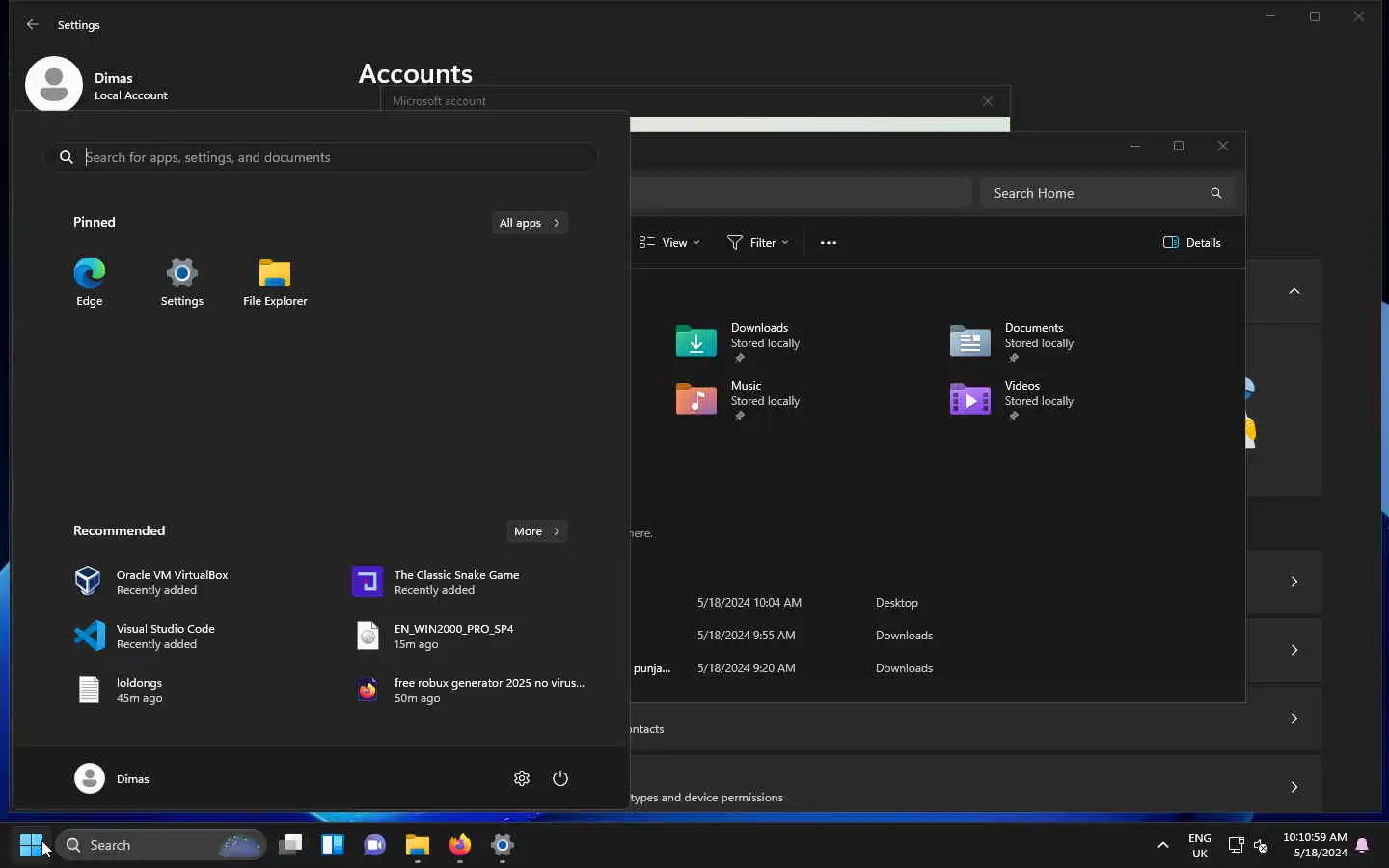Open the notifications bell
This screenshot has height=868, width=1389.
click(x=1363, y=845)
